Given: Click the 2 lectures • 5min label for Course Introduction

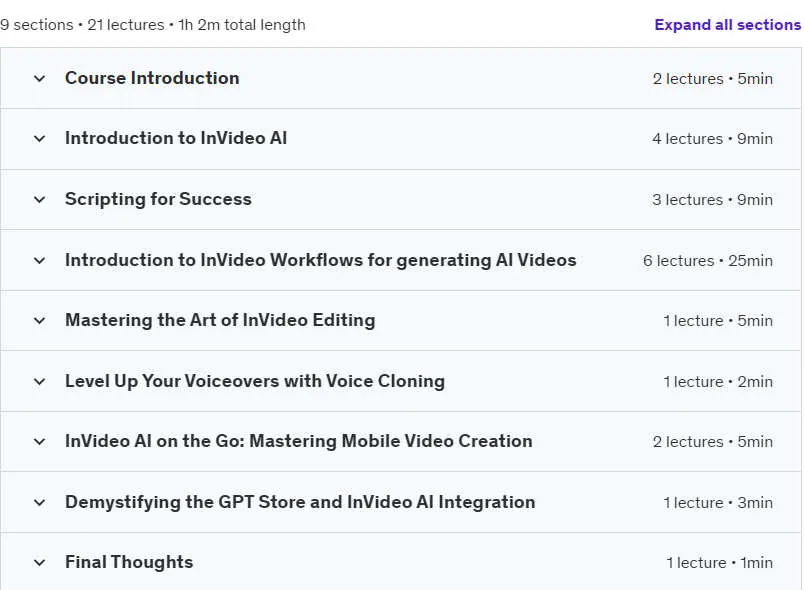Looking at the screenshot, I should (x=713, y=79).
